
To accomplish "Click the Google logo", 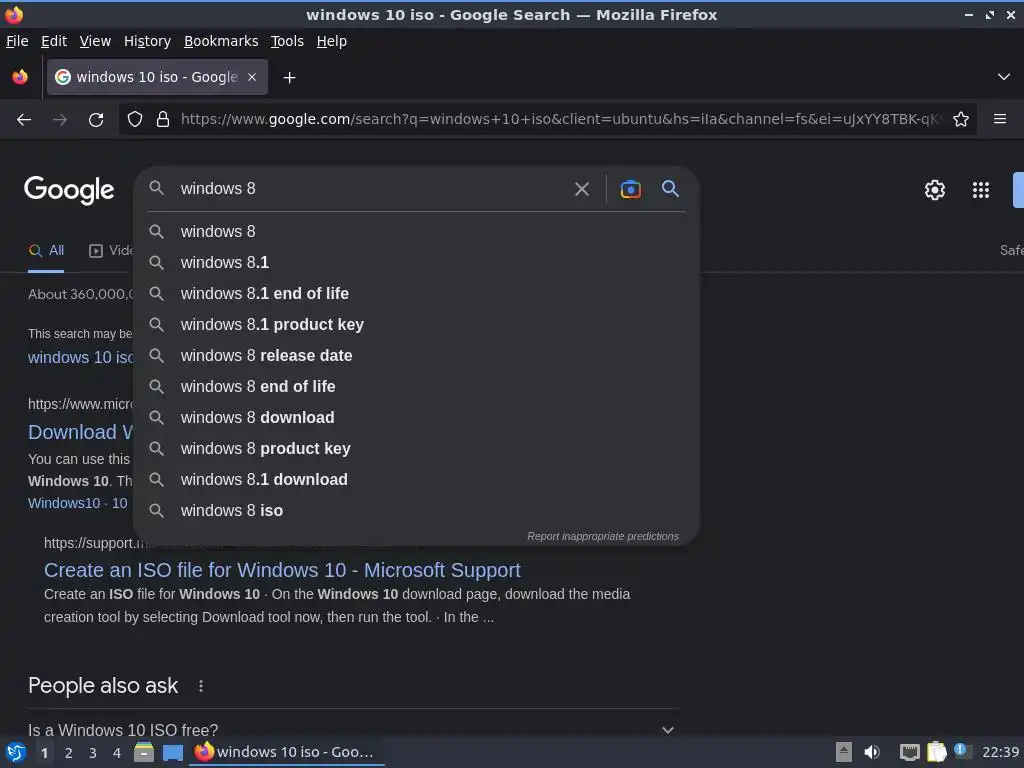I will tap(69, 190).
